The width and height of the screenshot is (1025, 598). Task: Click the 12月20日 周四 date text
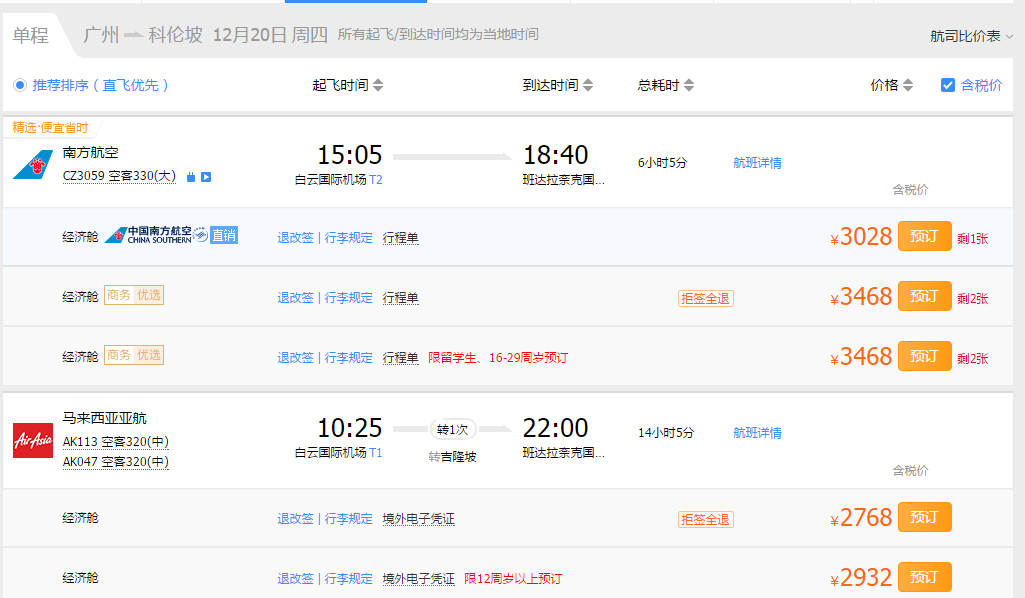(x=270, y=35)
